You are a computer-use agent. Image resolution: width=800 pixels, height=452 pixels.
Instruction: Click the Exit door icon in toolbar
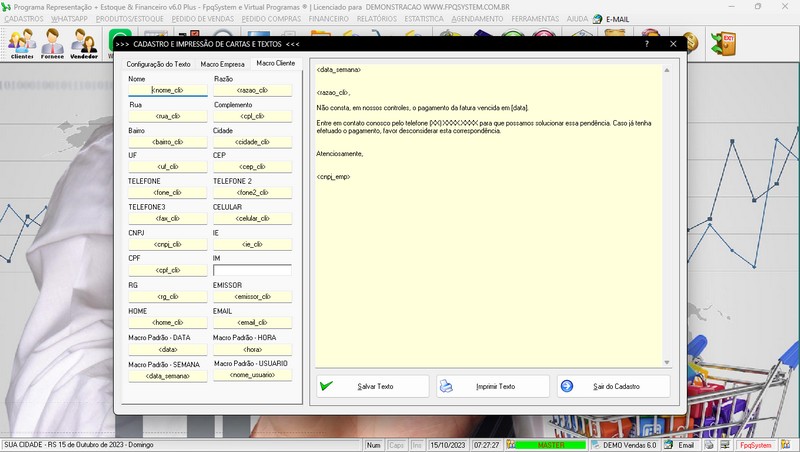[x=723, y=44]
